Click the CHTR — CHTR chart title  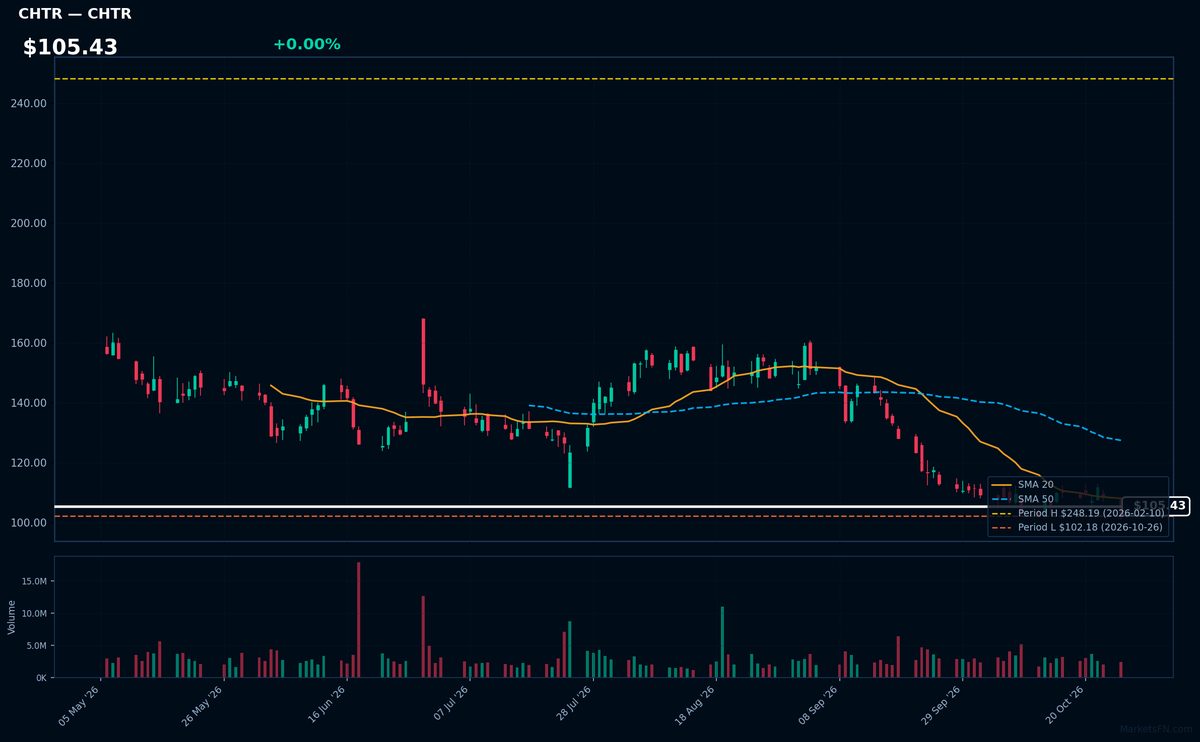75,14
